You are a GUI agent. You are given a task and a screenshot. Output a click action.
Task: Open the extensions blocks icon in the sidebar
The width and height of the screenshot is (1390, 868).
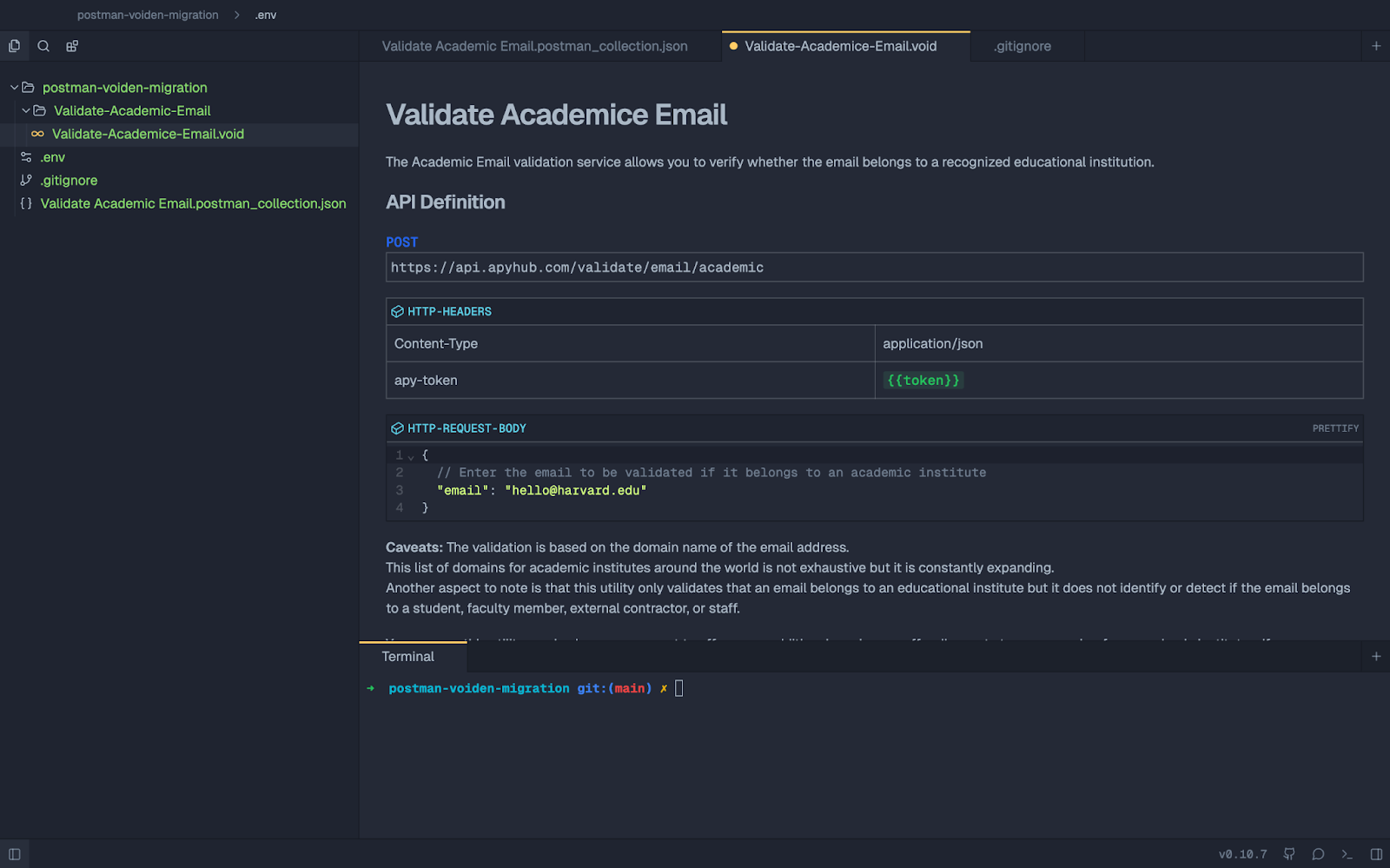[x=71, y=45]
